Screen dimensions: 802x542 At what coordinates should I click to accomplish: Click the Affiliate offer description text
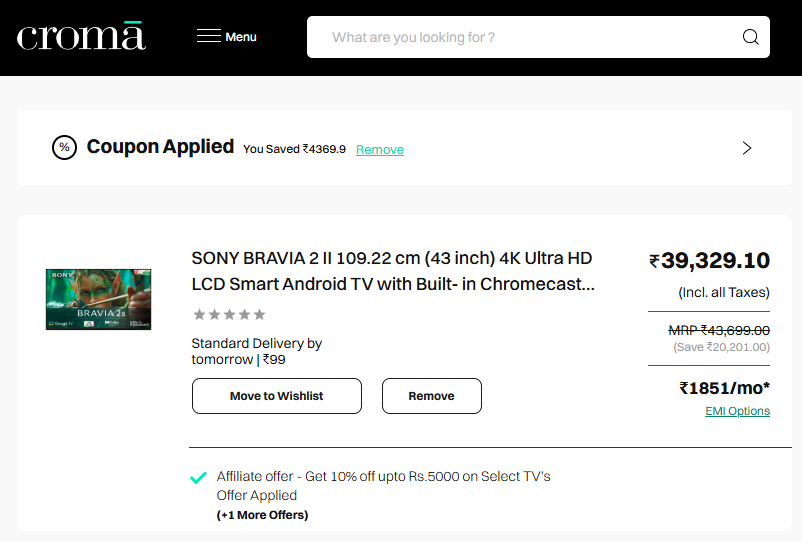[x=383, y=477]
